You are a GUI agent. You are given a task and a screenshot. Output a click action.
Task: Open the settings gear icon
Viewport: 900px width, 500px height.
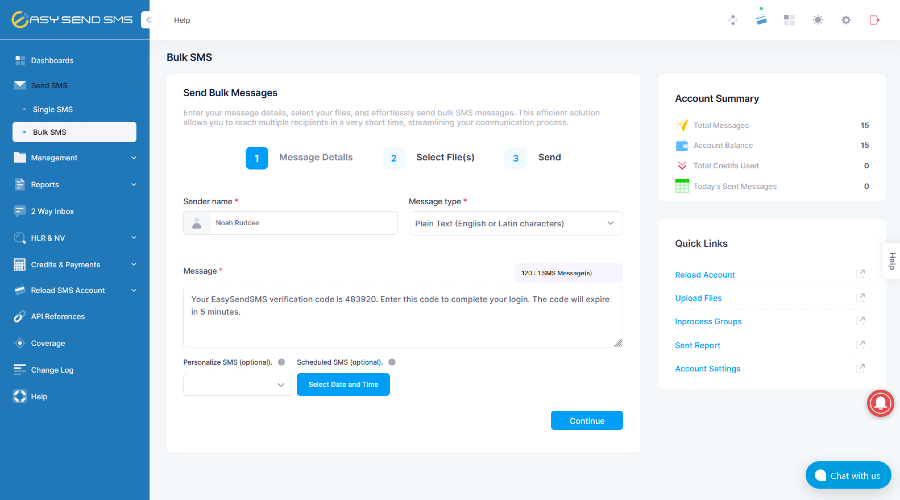point(846,20)
